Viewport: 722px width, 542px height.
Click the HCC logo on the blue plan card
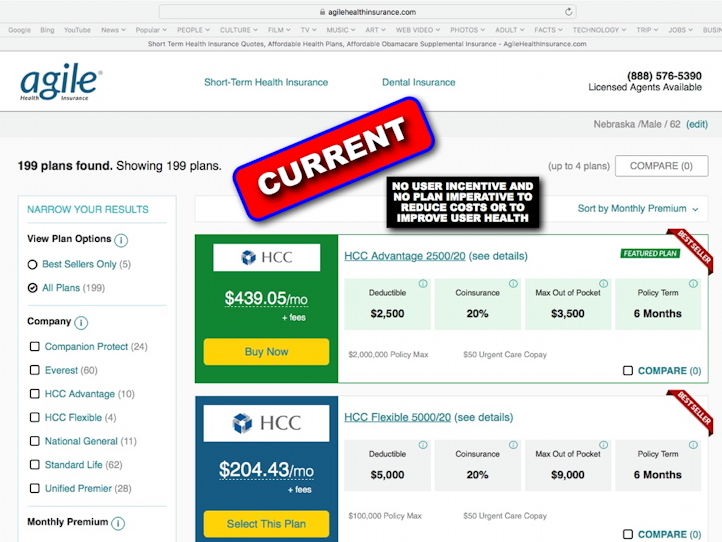pyautogui.click(x=267, y=423)
